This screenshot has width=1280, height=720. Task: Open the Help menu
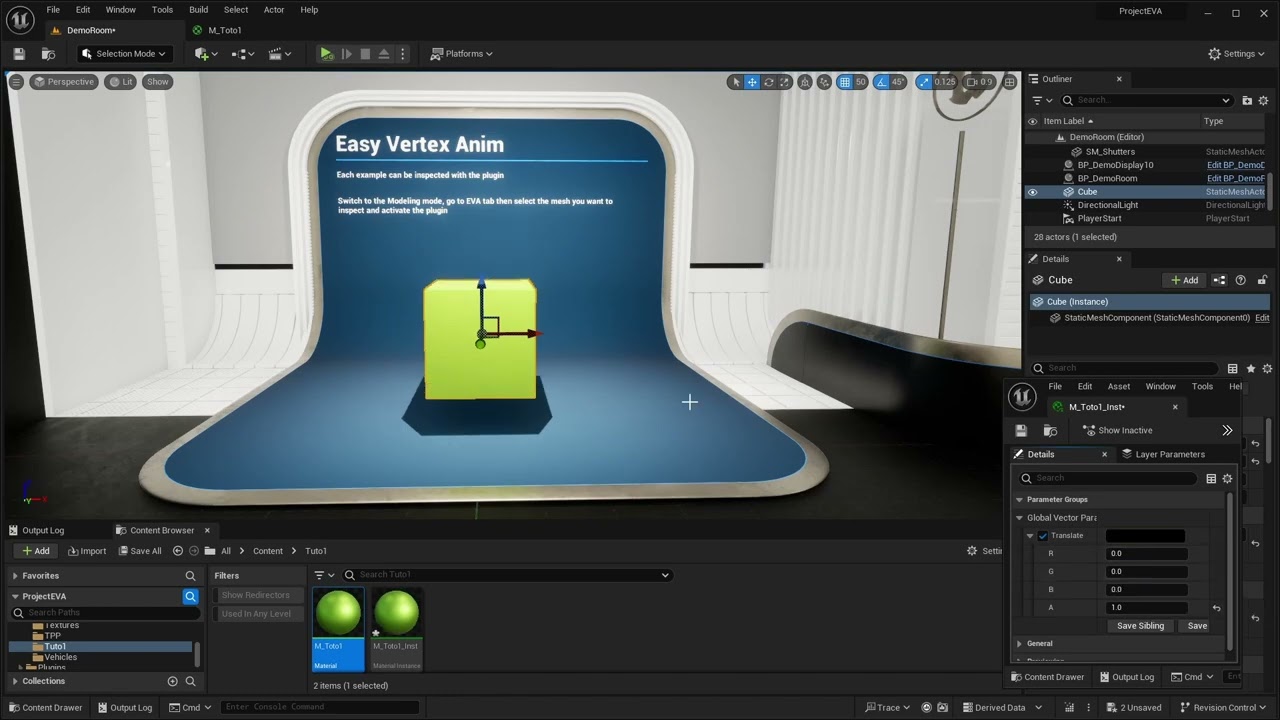[309, 10]
